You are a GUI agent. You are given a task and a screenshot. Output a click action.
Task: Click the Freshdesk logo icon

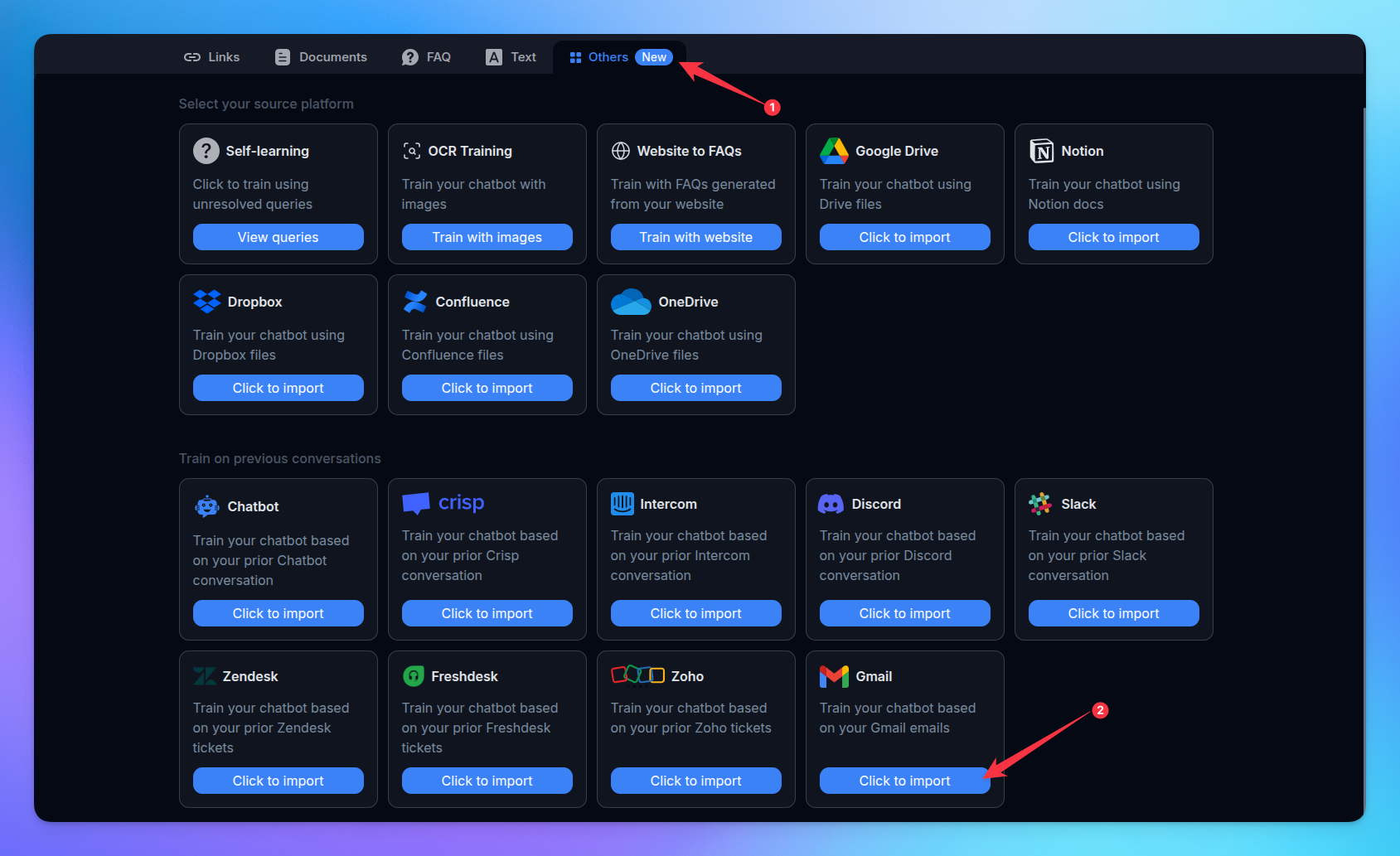(414, 676)
